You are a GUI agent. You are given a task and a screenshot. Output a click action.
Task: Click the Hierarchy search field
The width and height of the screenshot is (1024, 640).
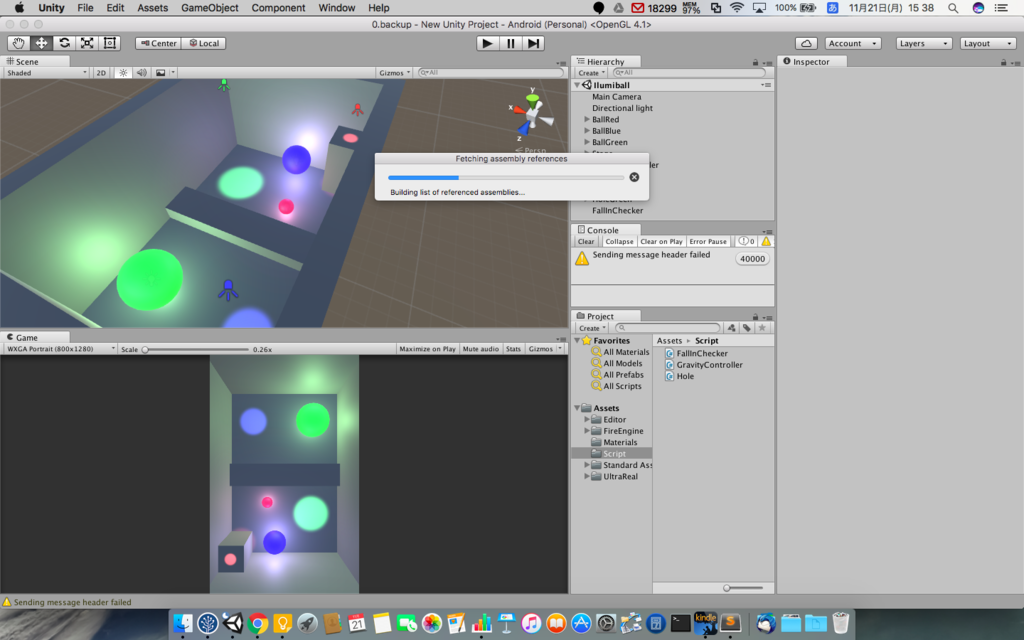[689, 72]
